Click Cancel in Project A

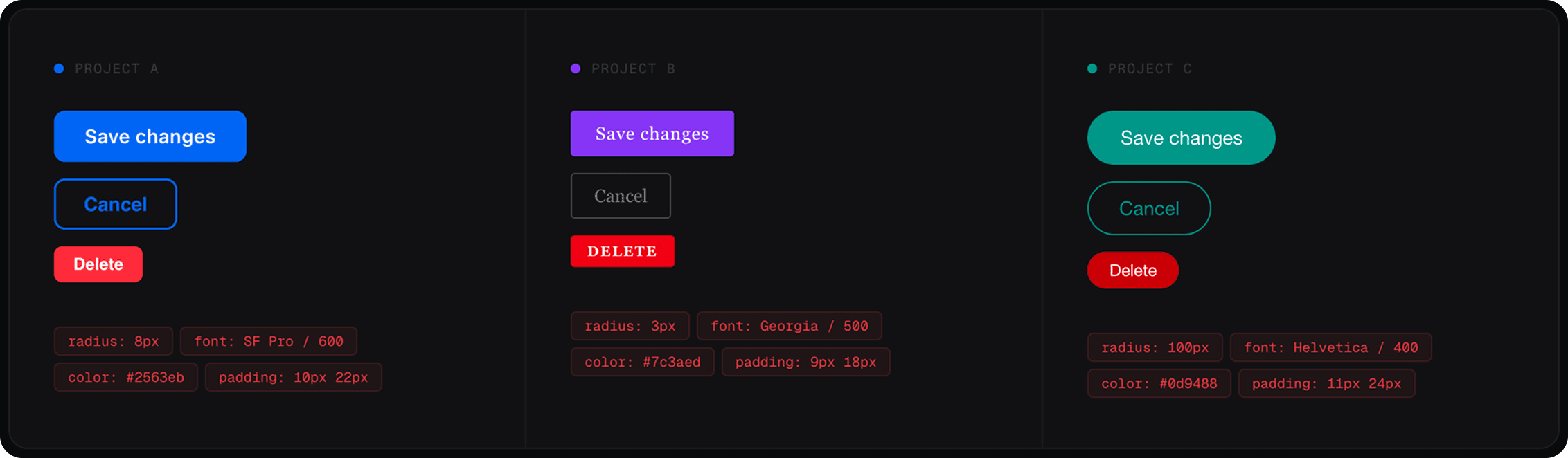tap(115, 204)
